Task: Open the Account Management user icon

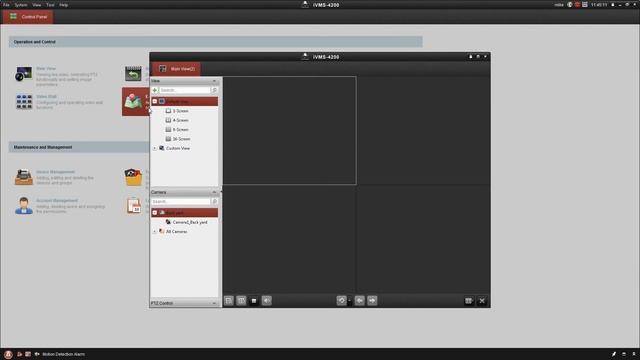Action: pyautogui.click(x=24, y=205)
